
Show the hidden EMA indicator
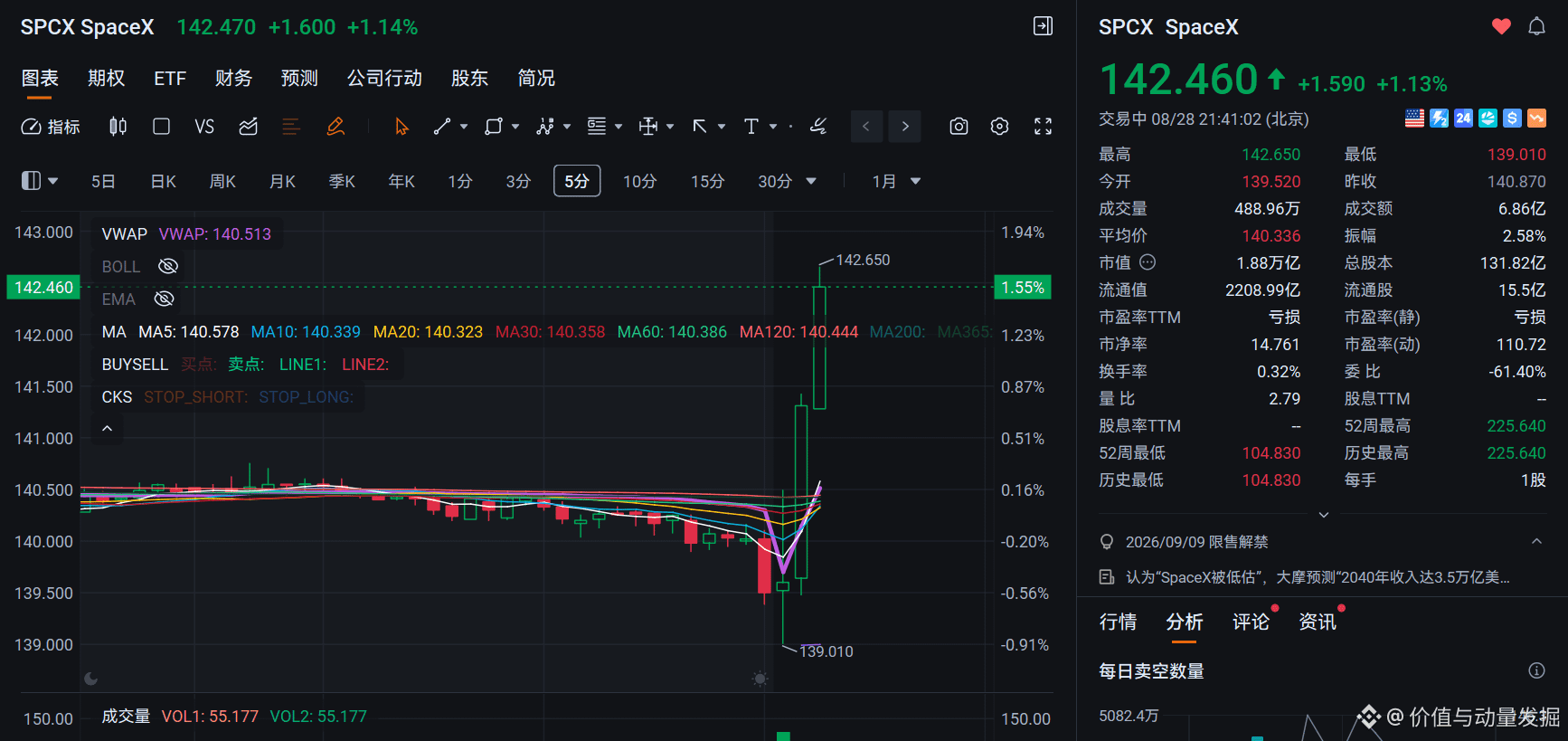click(164, 299)
